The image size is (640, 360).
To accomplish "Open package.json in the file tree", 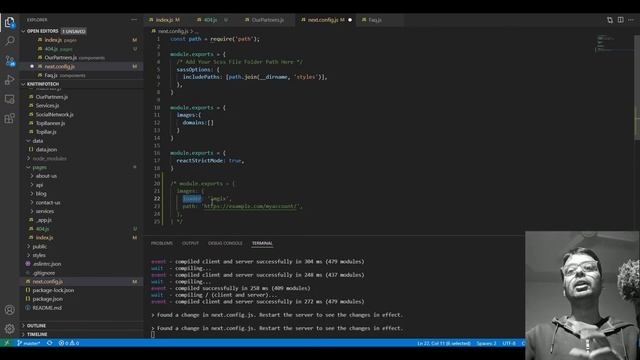I will 82,299.
